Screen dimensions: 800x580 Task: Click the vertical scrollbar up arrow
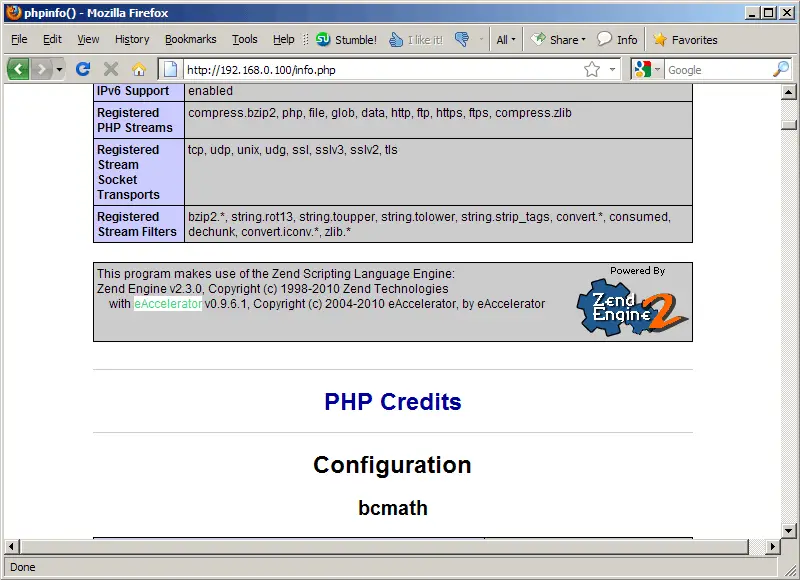(789, 92)
